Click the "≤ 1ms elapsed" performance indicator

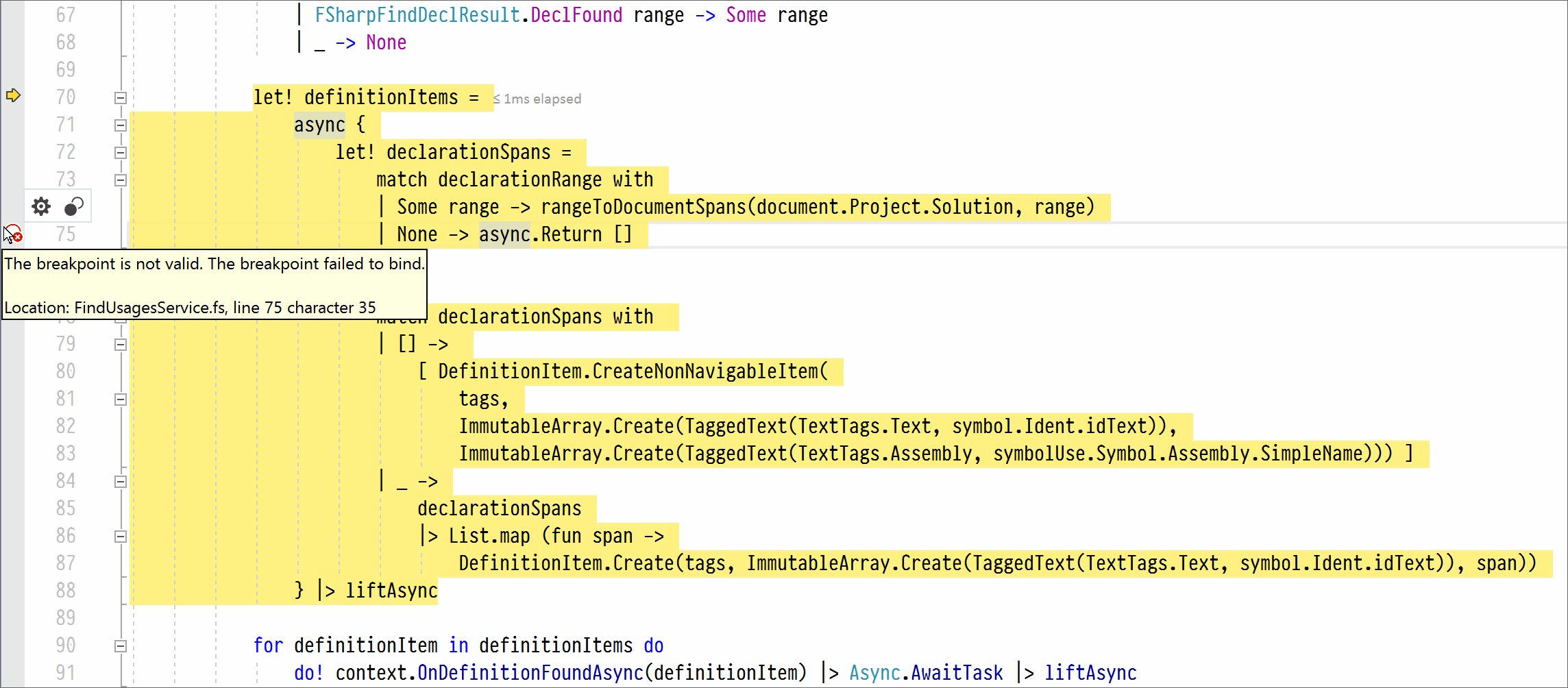pos(537,98)
